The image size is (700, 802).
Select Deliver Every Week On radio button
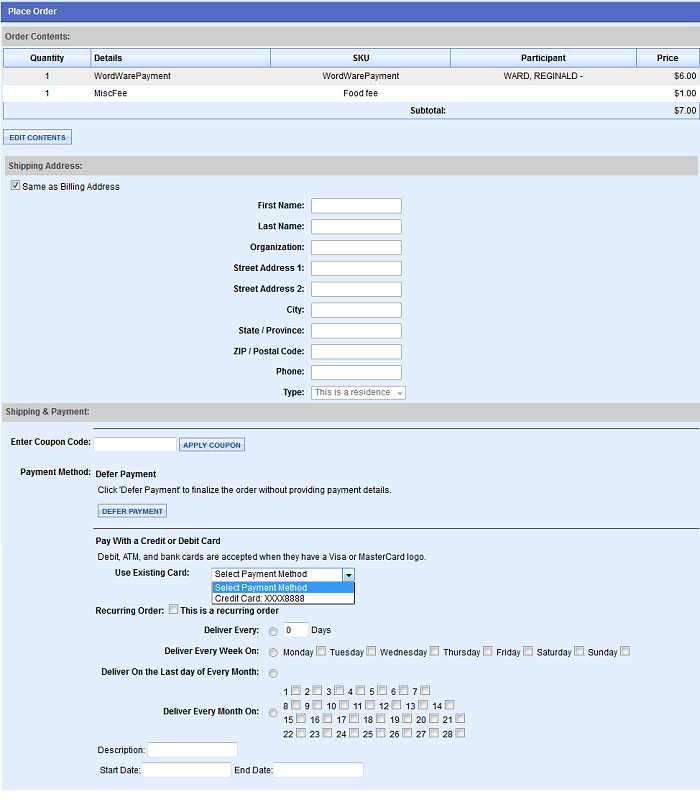click(273, 653)
